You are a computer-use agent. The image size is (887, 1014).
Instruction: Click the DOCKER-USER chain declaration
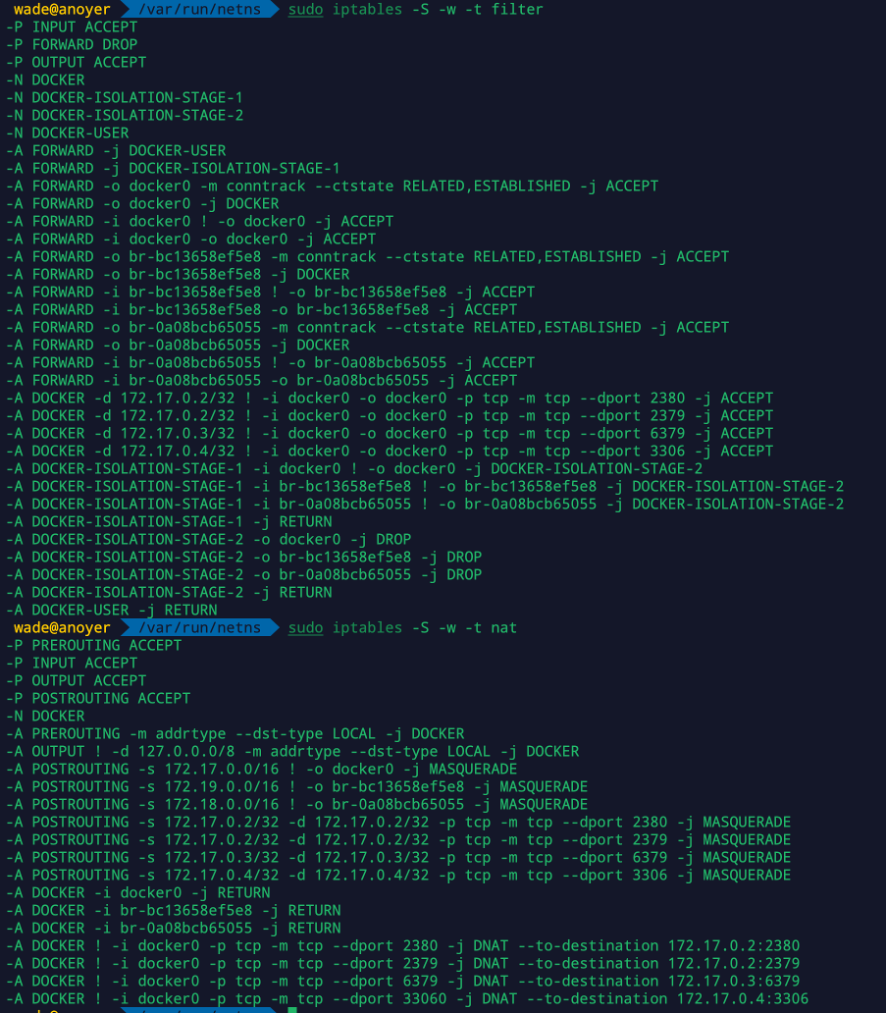68,132
